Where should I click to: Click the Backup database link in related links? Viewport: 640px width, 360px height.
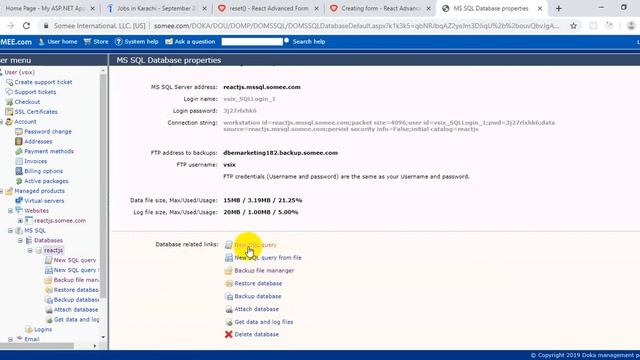(x=258, y=296)
